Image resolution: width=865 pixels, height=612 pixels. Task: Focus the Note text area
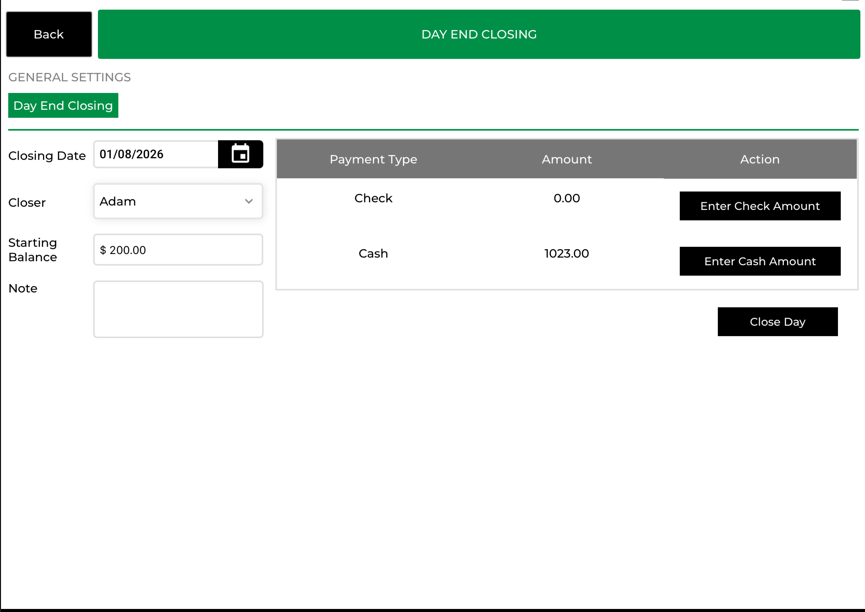[178, 309]
